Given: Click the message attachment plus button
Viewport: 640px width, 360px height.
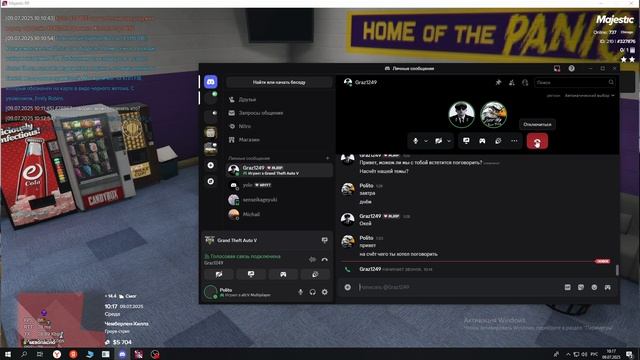Looking at the screenshot, I should tap(347, 287).
